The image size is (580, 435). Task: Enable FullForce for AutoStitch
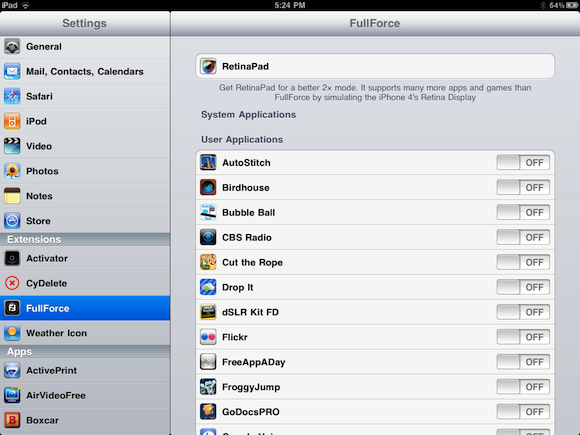[523, 162]
